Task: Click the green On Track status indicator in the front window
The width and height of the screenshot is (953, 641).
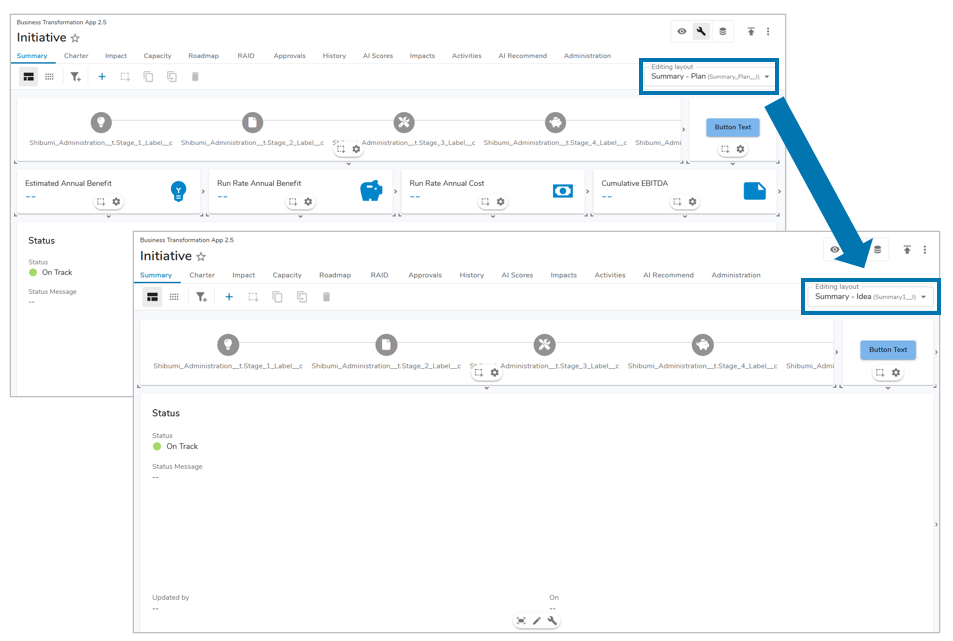Action: pos(158,446)
